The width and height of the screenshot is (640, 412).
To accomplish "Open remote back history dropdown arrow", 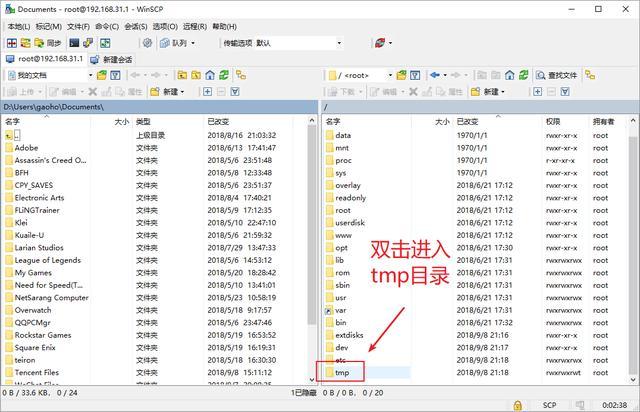I will (445, 76).
